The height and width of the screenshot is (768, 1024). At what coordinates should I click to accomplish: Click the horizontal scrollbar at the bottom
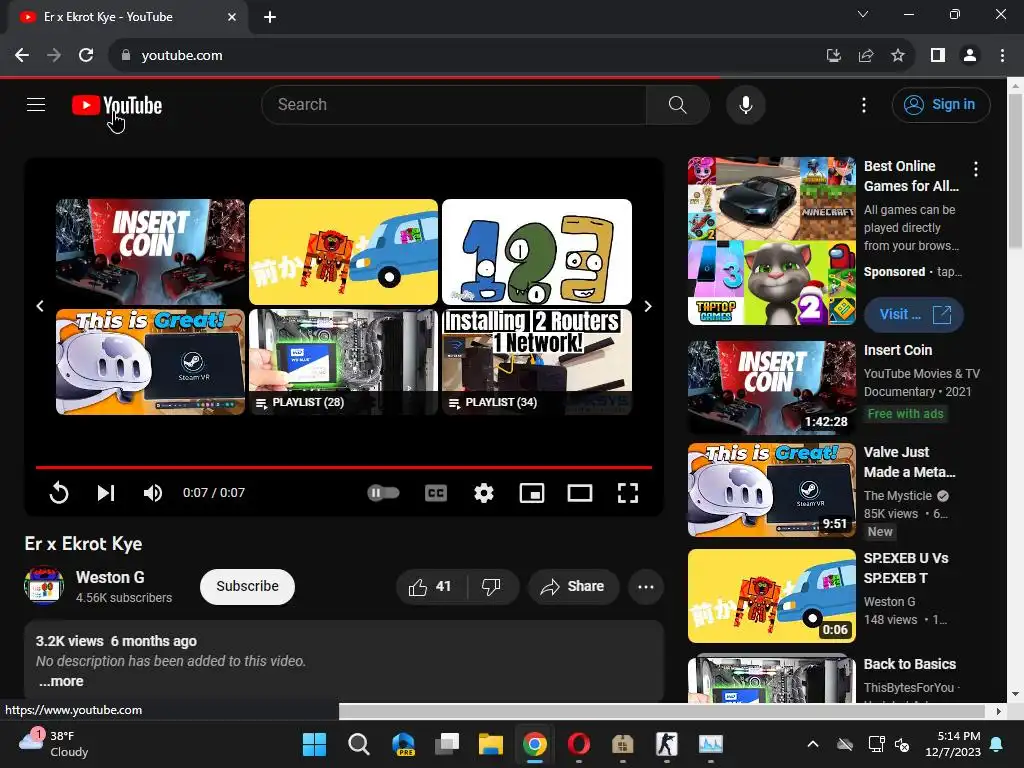pos(661,711)
